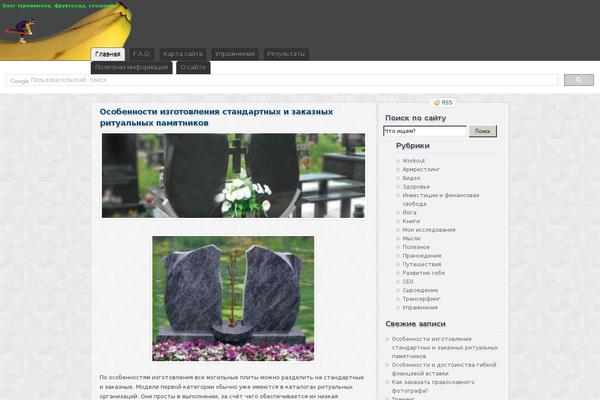This screenshot has width=600, height=400.
Task: Focus the 'Что ищем?' site search field
Action: click(x=425, y=131)
